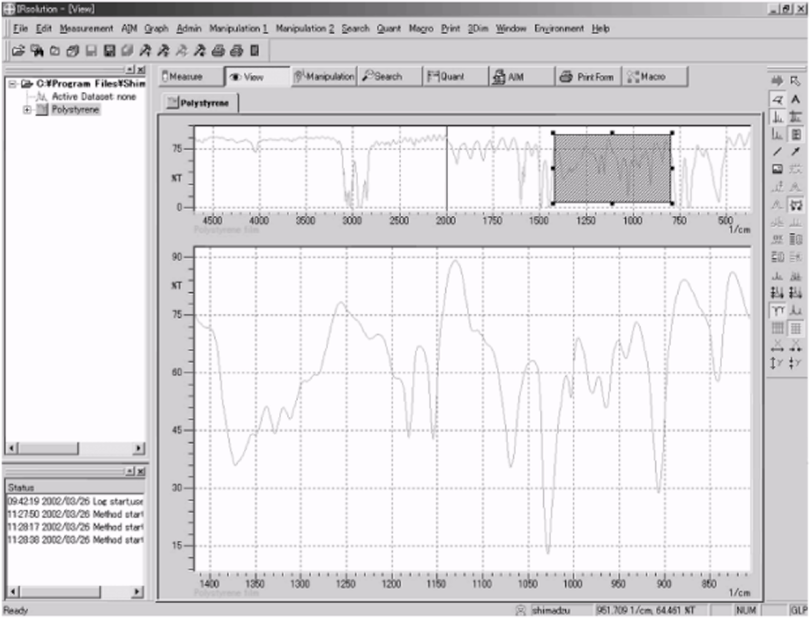Select the letter A text annotation tool
Image resolution: width=810 pixels, height=618 pixels.
796,99
